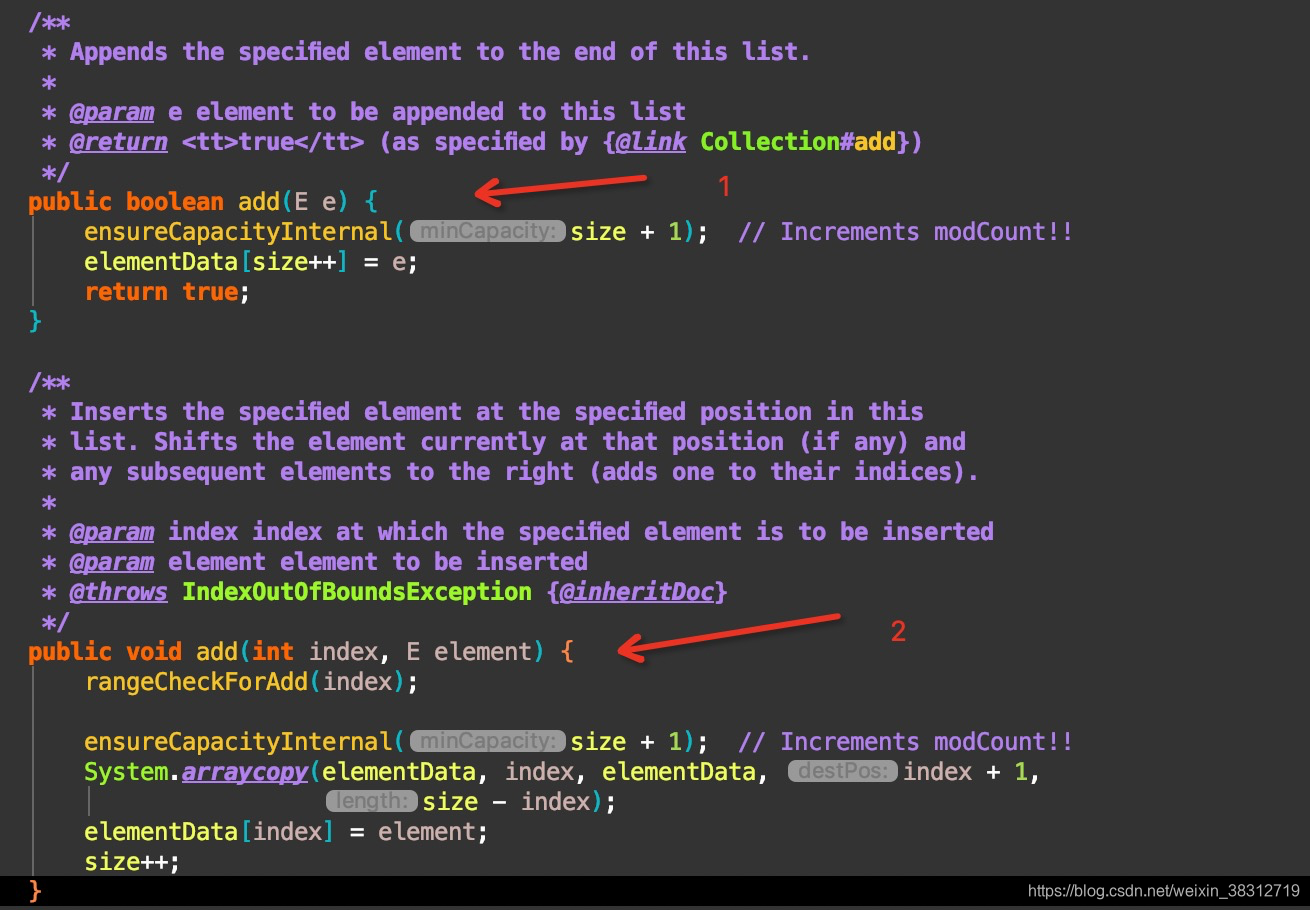
Task: Click the length: parameter hint
Action: pos(371,801)
